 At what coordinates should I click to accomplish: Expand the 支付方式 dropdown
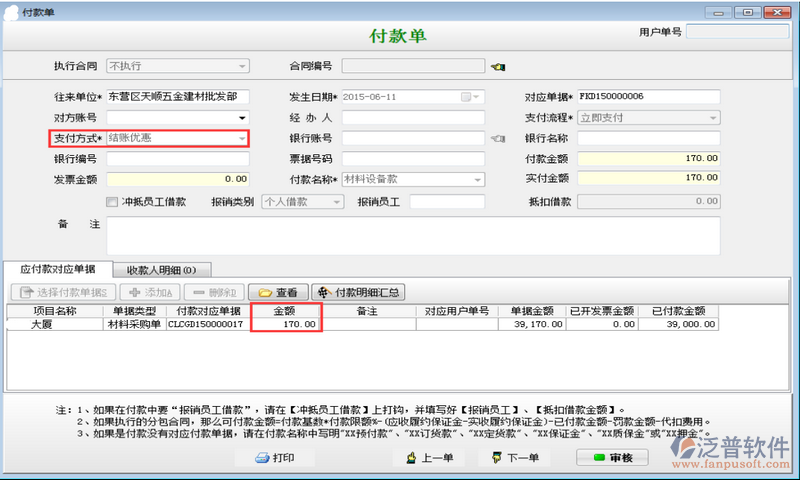point(241,138)
